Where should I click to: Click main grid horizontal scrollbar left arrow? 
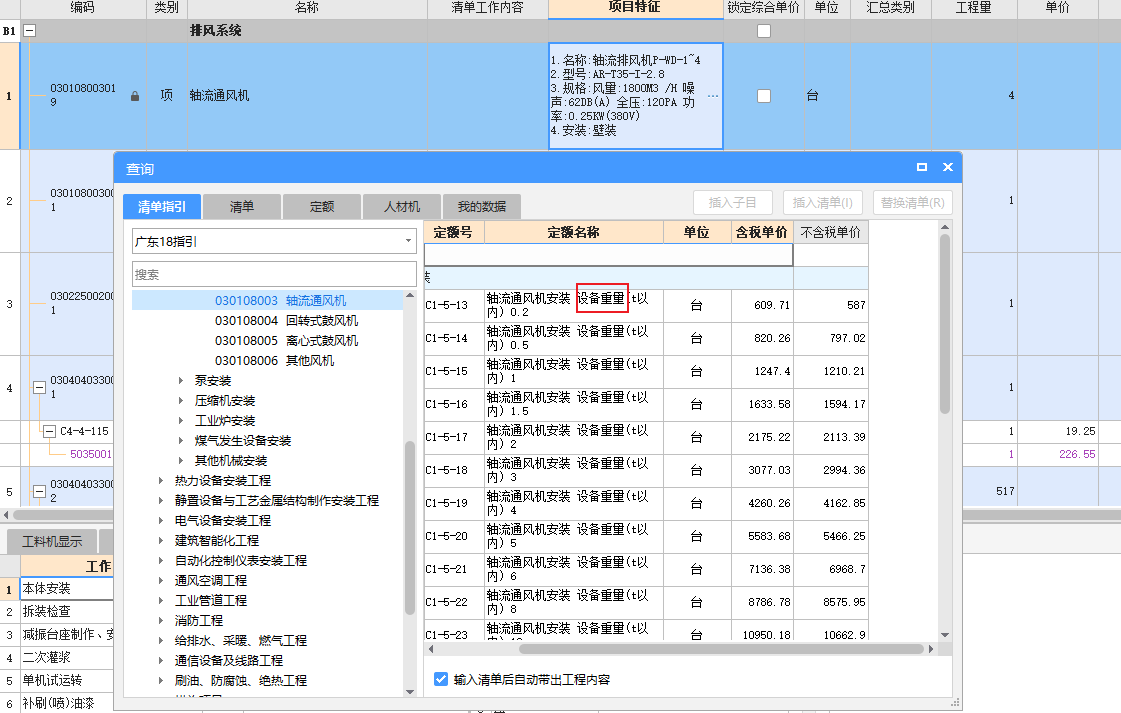point(6,514)
